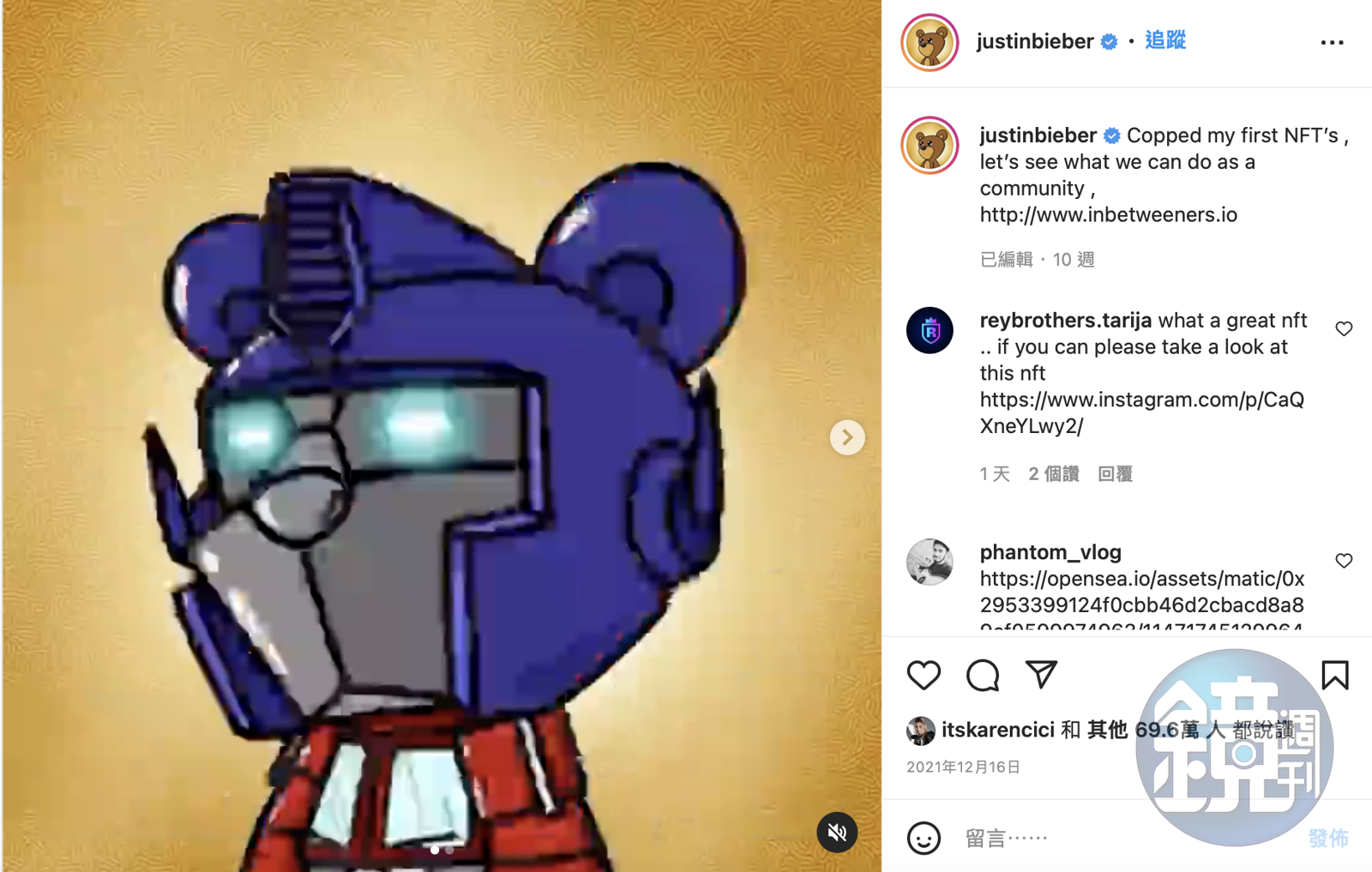1372x872 pixels.
Task: Save post with bookmark icon
Action: pos(1334,676)
